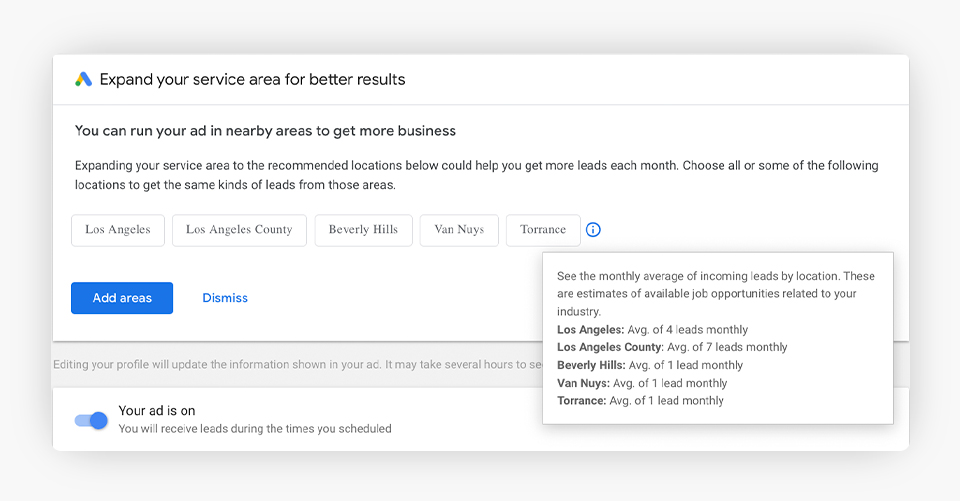Dismiss the service area recommendation

click(x=225, y=298)
